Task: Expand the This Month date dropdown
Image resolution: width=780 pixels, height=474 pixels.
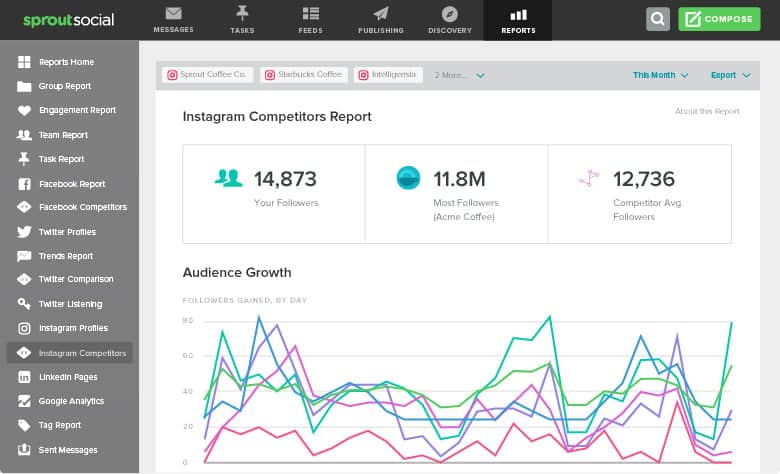Action: click(x=660, y=75)
